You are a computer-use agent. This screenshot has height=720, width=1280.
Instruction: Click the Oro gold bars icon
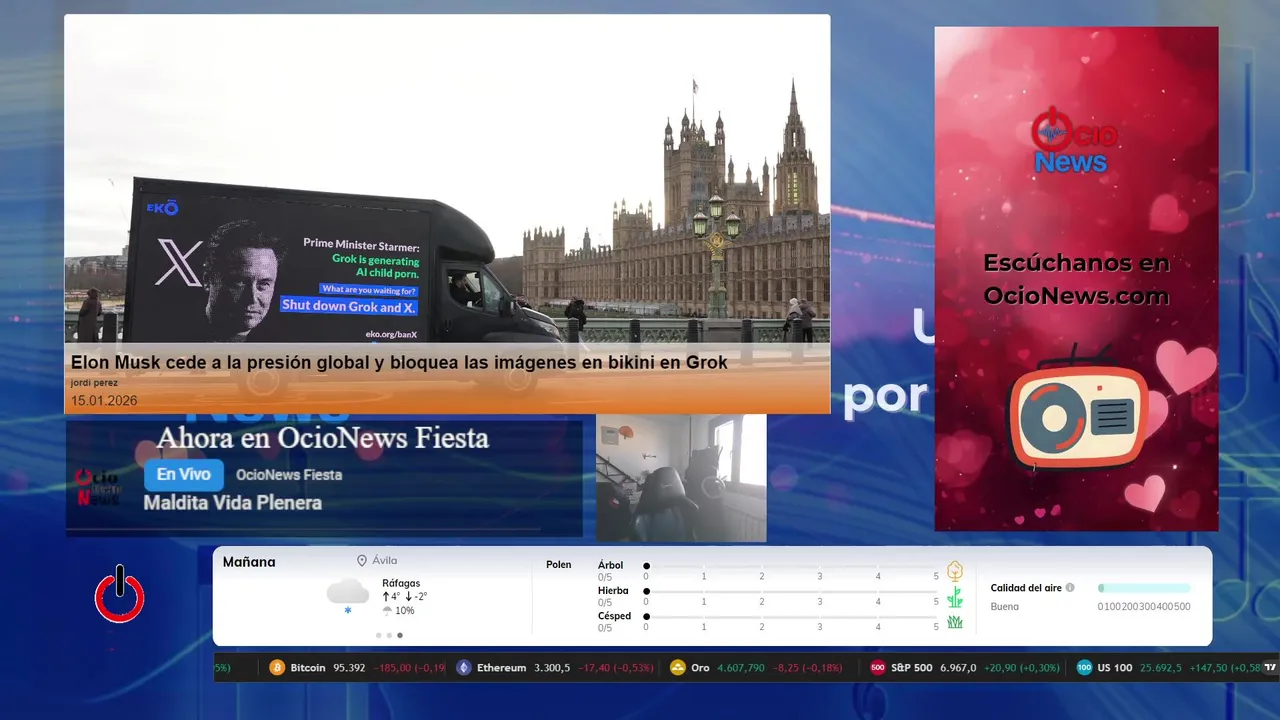tap(677, 668)
